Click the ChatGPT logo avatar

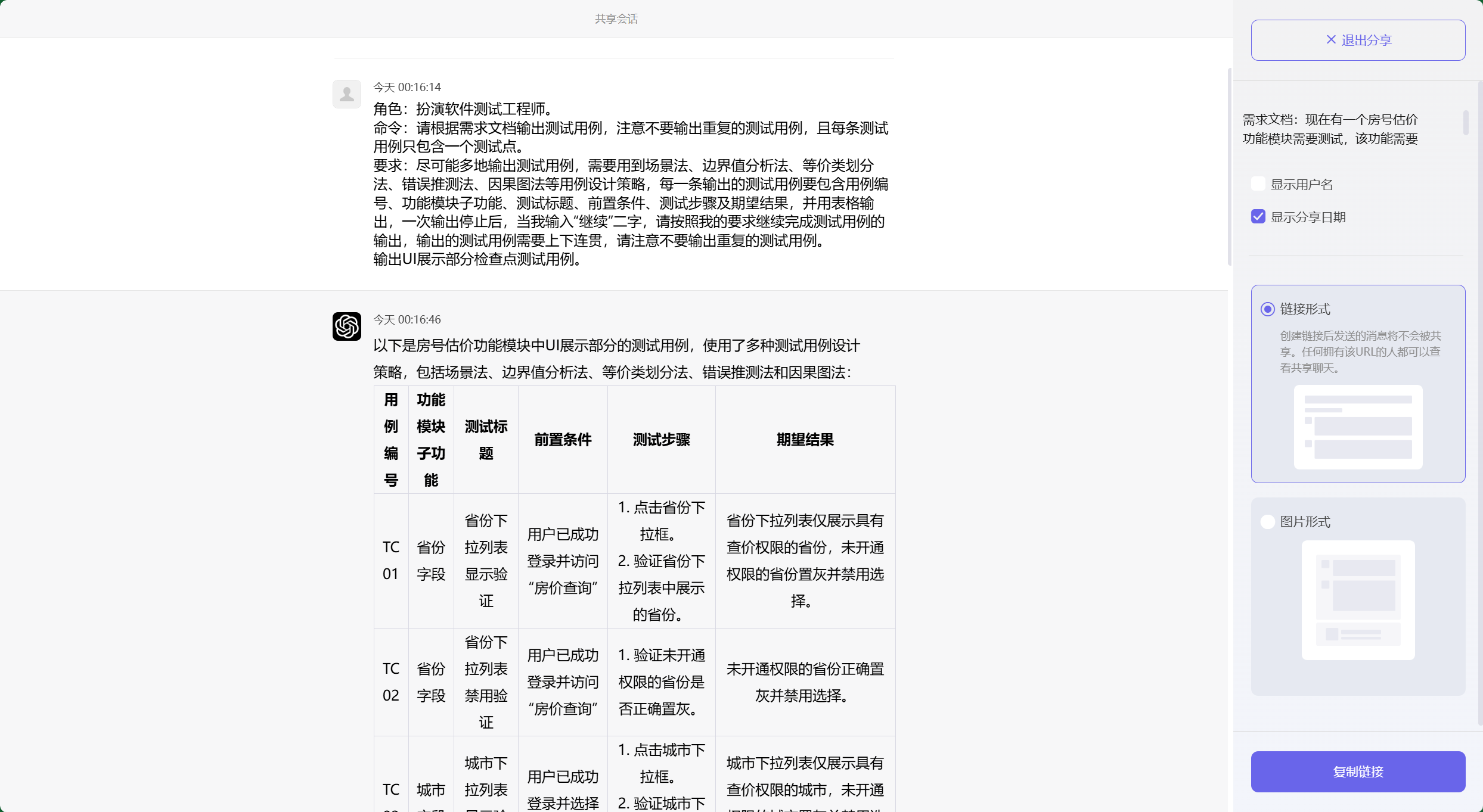point(346,326)
